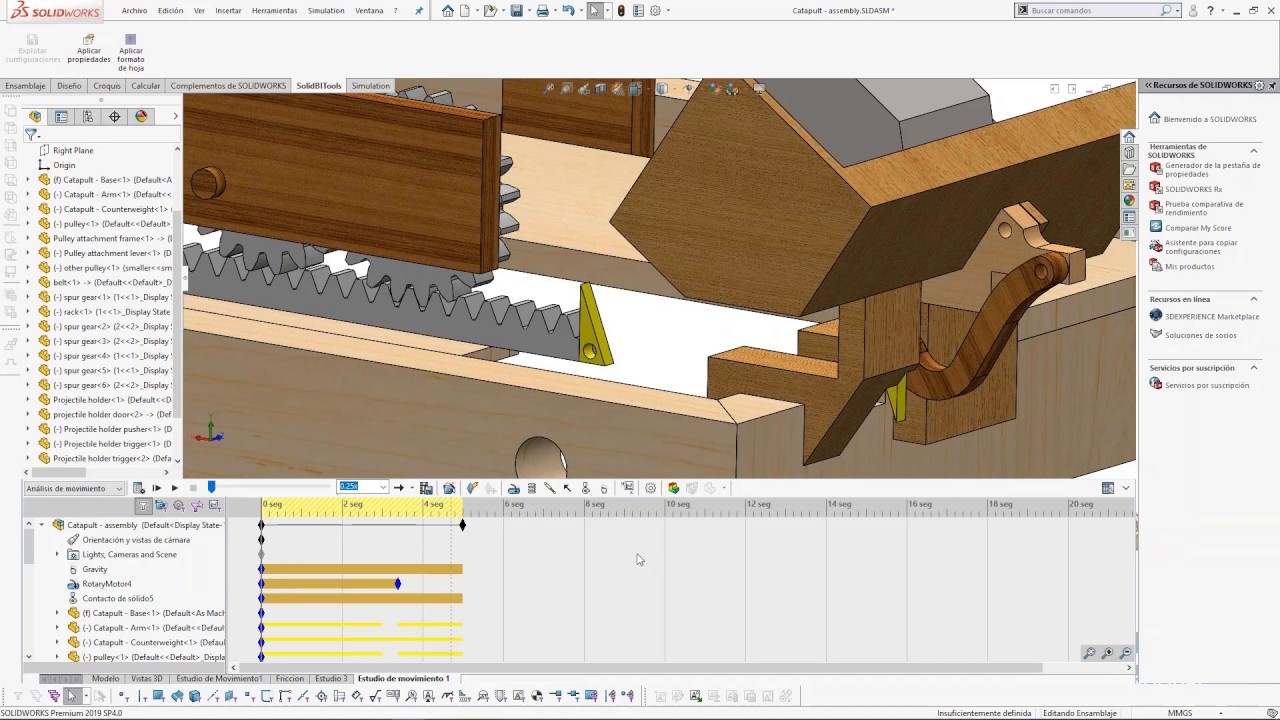This screenshot has width=1280, height=720.
Task: Open the playback mode arrow dropdown
Action: point(411,488)
